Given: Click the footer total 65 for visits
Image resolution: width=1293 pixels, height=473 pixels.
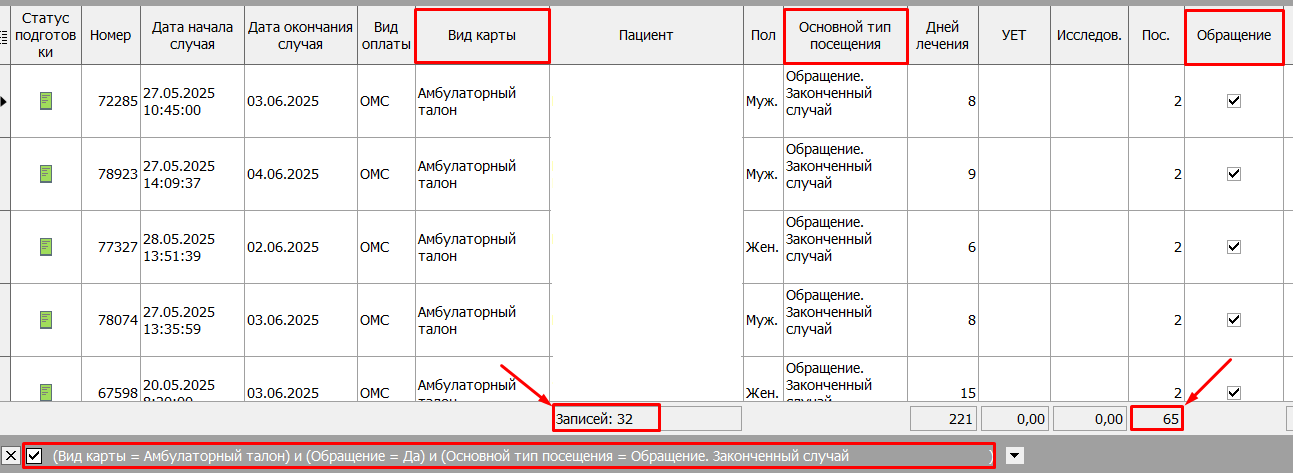Looking at the screenshot, I should (1157, 419).
